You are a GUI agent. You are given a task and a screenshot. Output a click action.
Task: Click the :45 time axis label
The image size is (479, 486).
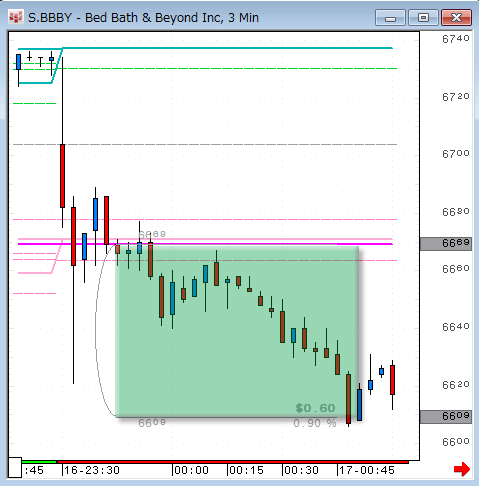click(x=34, y=470)
